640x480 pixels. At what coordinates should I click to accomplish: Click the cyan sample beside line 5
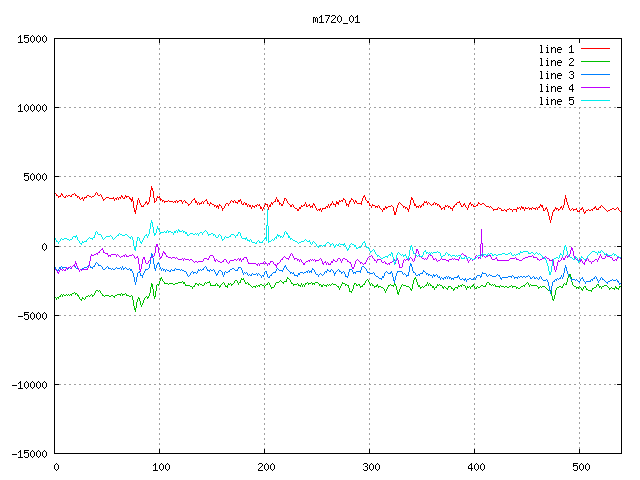(595, 101)
